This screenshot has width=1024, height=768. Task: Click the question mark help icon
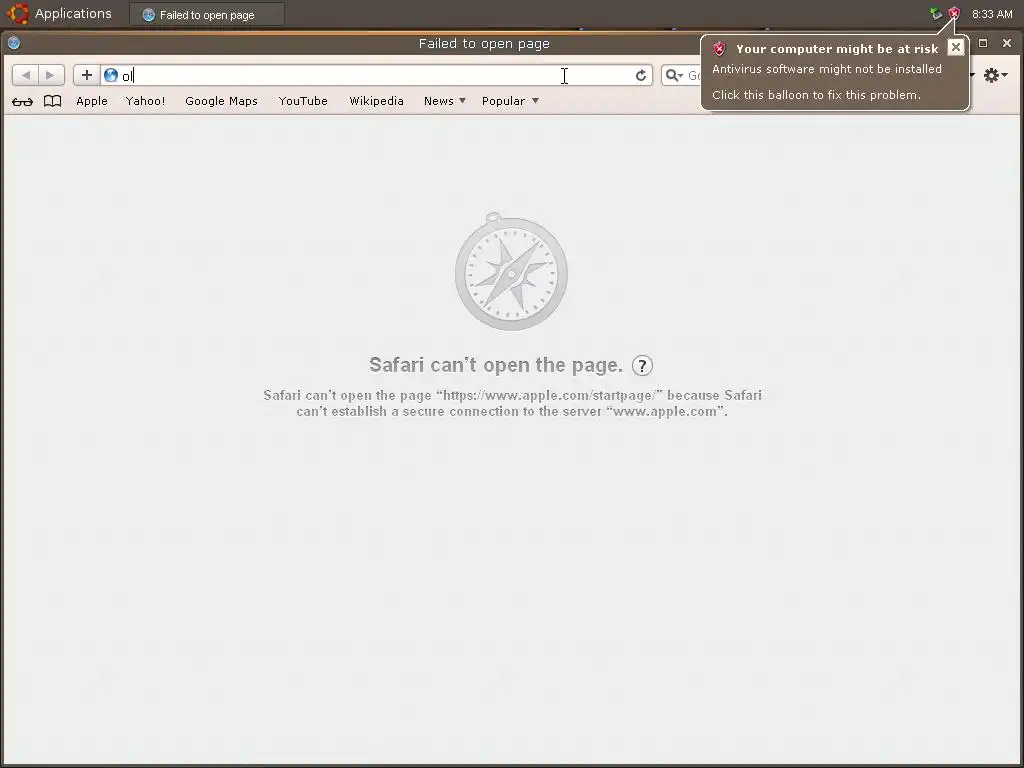tap(642, 366)
